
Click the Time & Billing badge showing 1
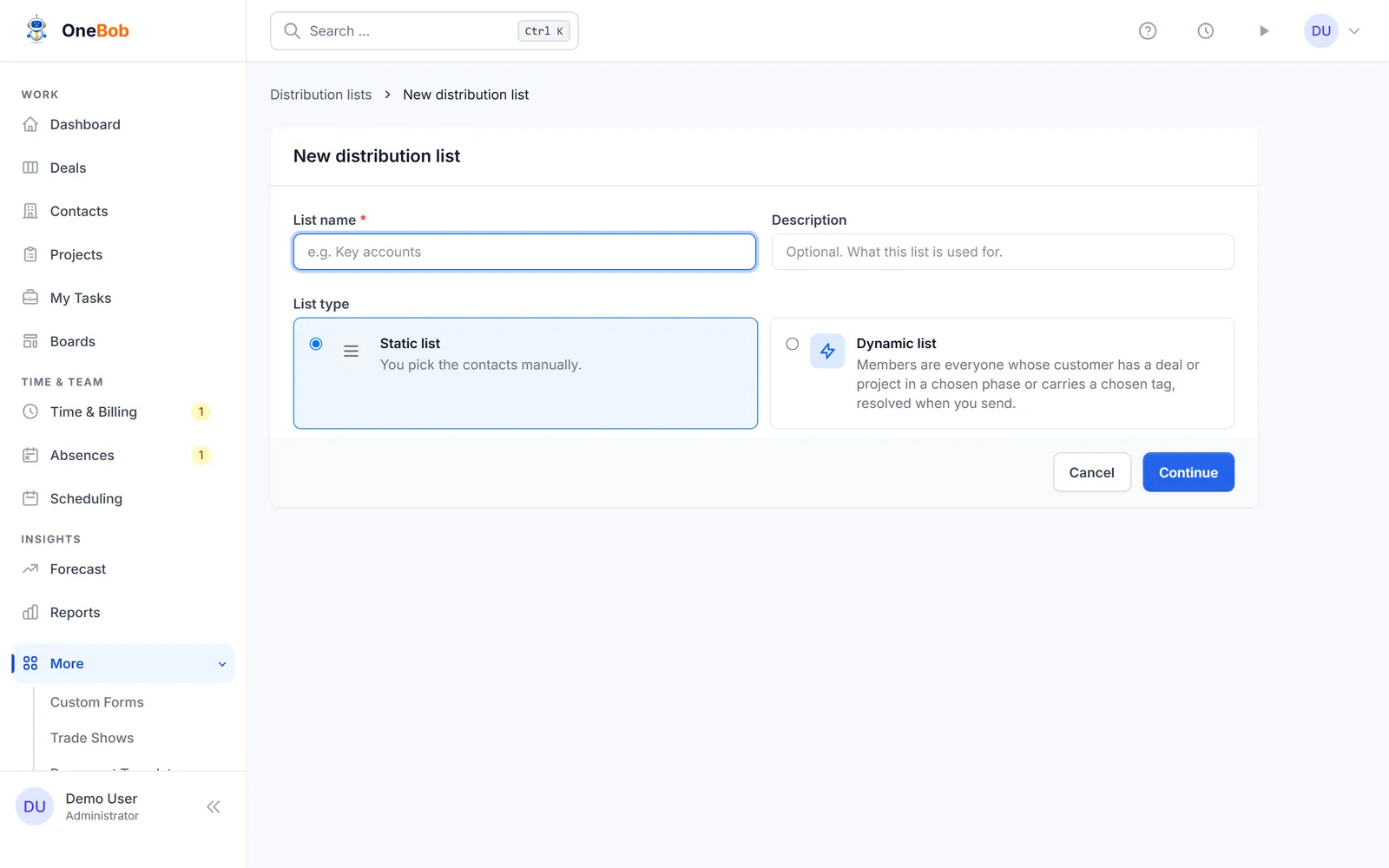[x=201, y=411]
